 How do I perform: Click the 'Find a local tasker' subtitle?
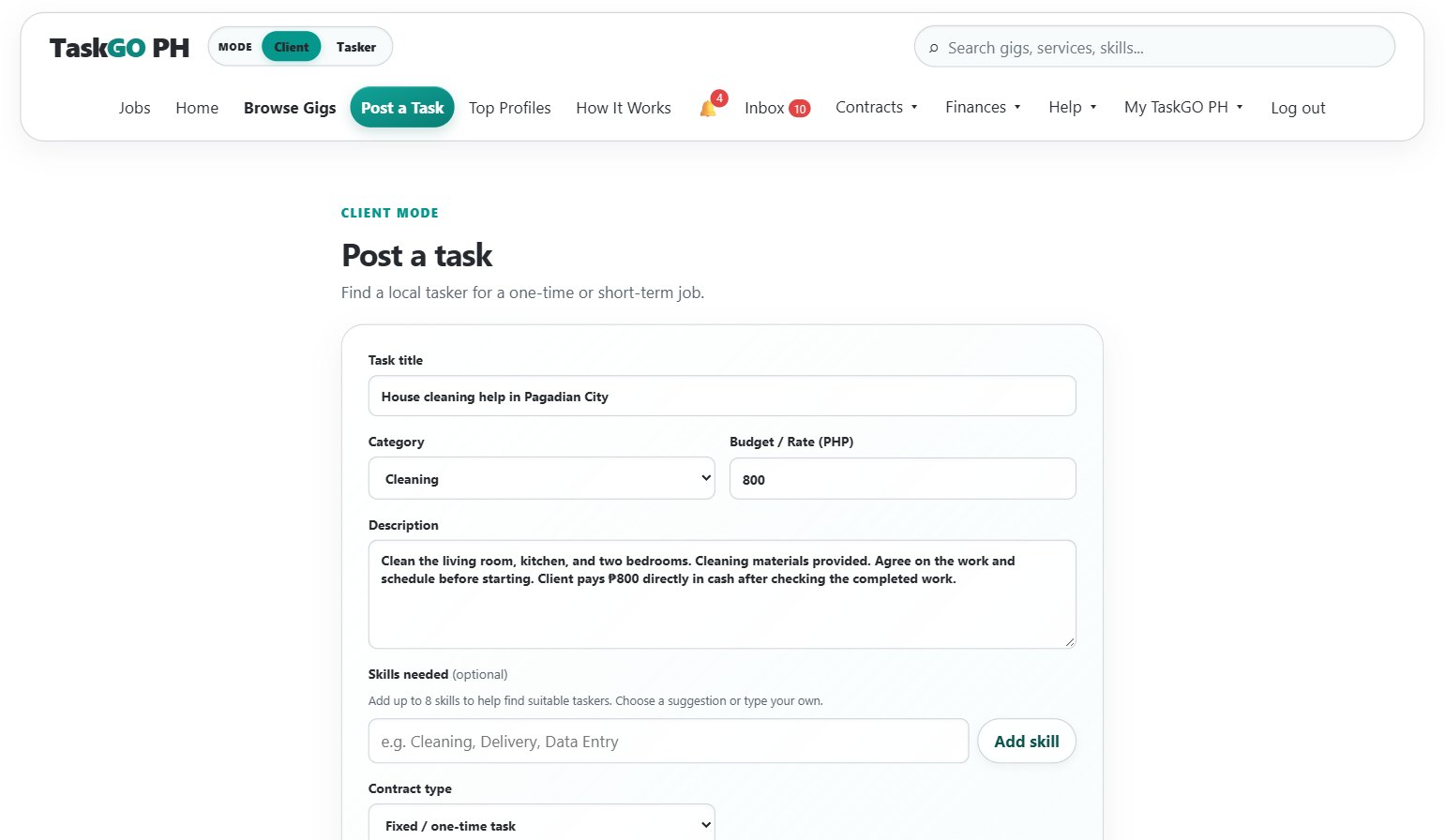(x=522, y=292)
